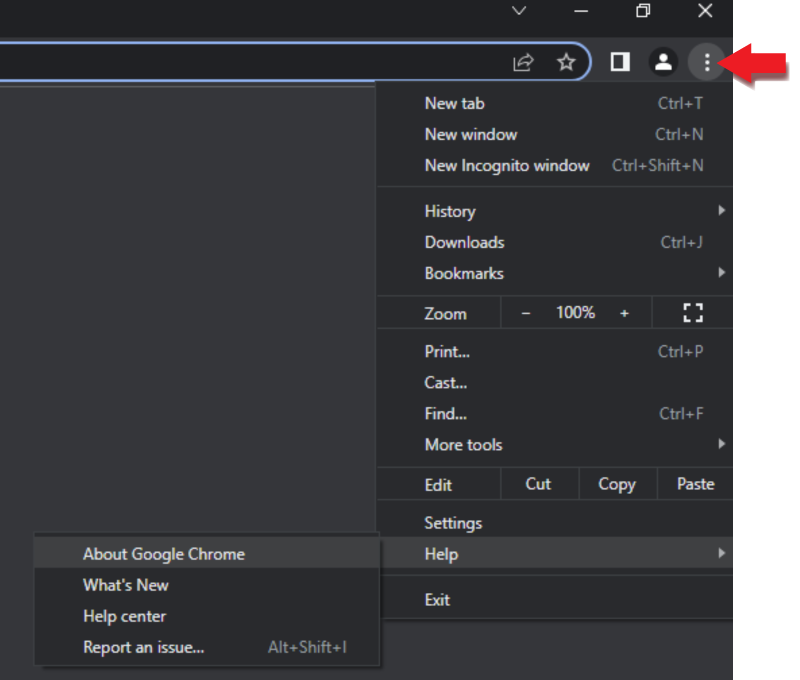Expand the More tools submenu

463,444
